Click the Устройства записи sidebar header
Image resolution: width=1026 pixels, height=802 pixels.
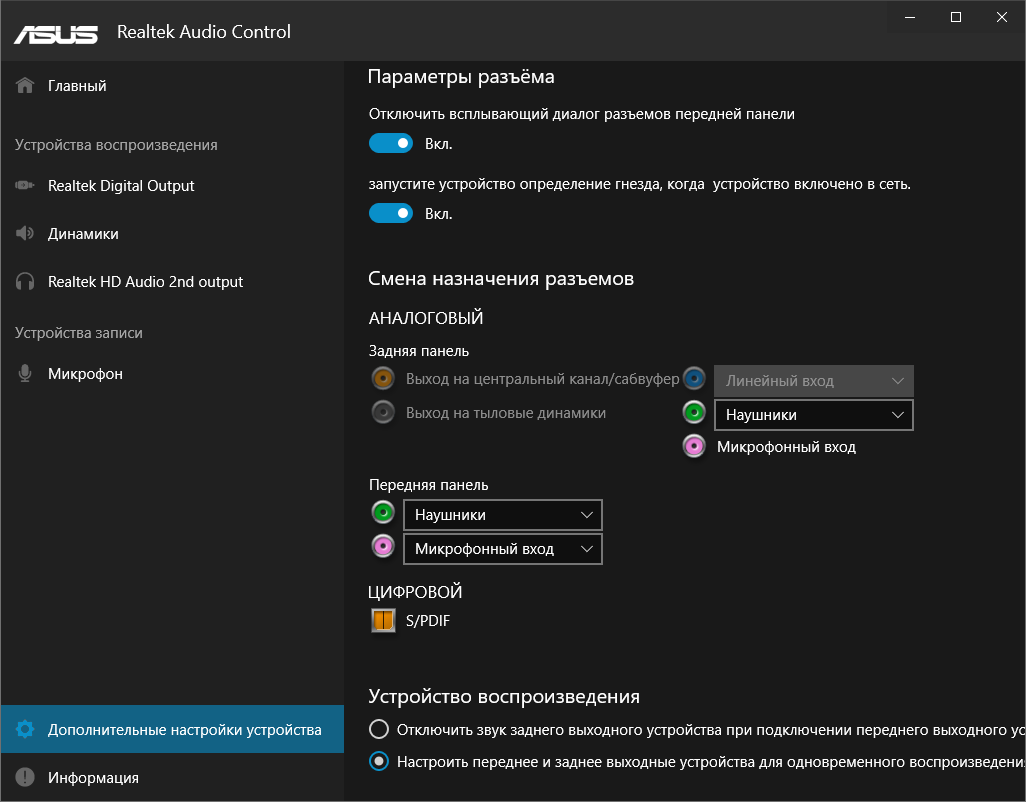pos(79,333)
